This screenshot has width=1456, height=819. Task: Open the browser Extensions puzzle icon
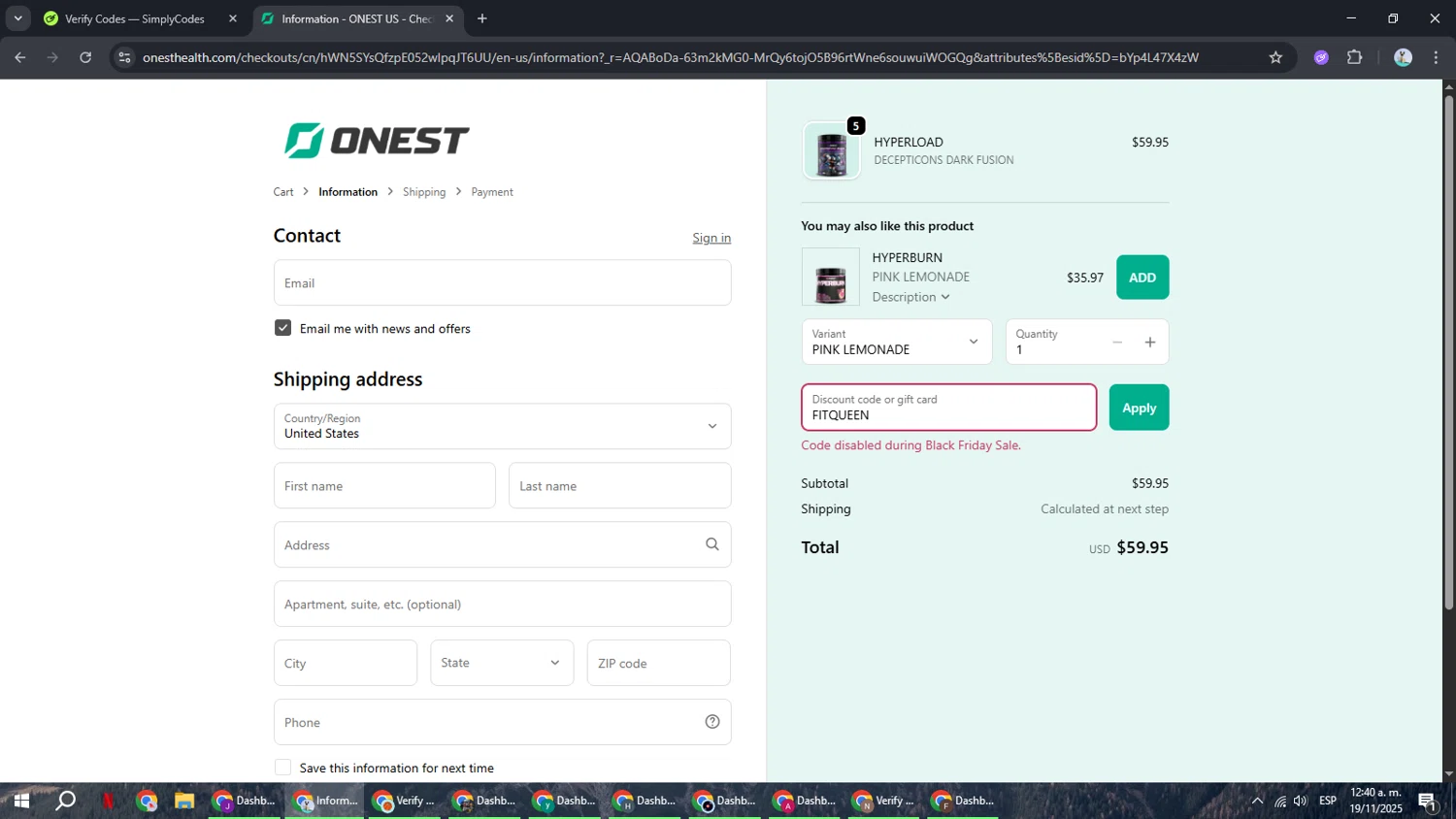tap(1354, 57)
